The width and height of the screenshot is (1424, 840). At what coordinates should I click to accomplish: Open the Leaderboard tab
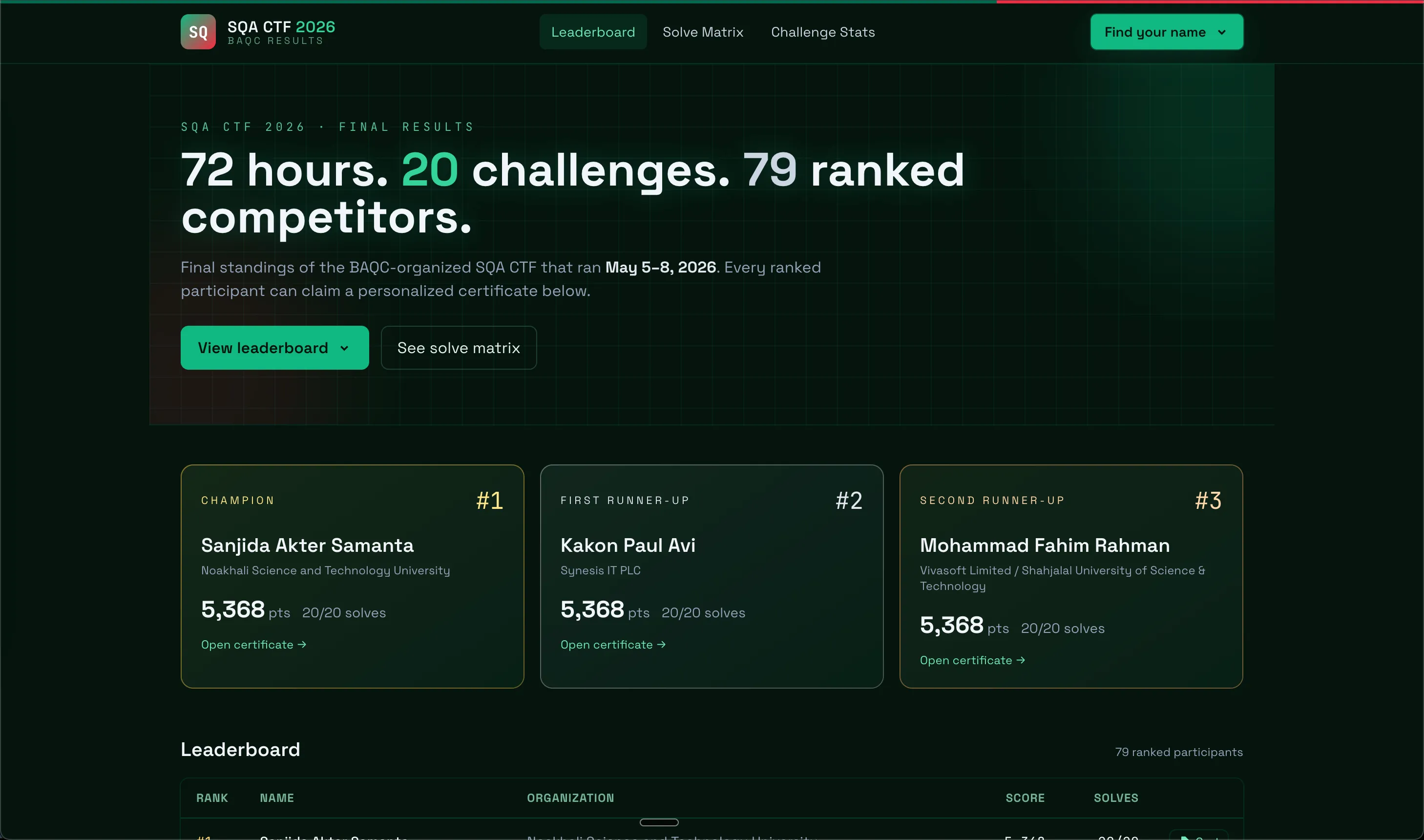pyautogui.click(x=592, y=32)
